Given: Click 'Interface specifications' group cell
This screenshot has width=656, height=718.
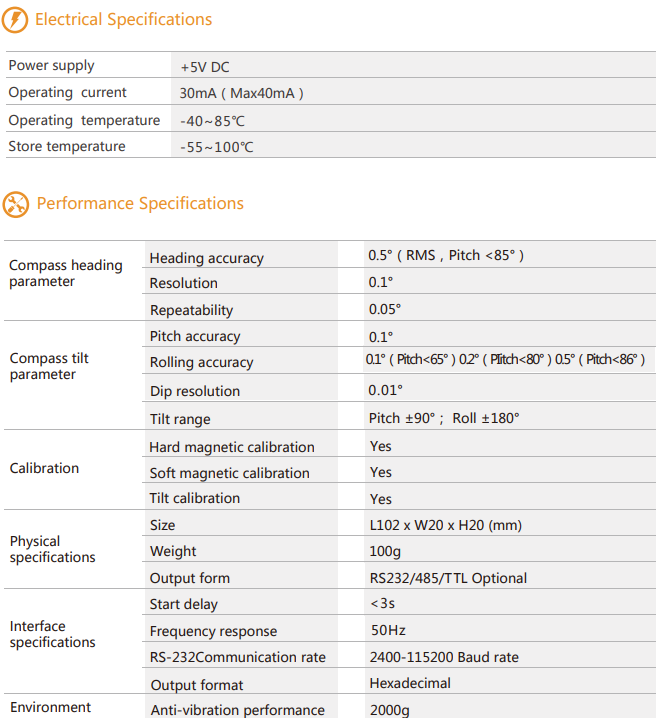Looking at the screenshot, I should pos(53,634).
